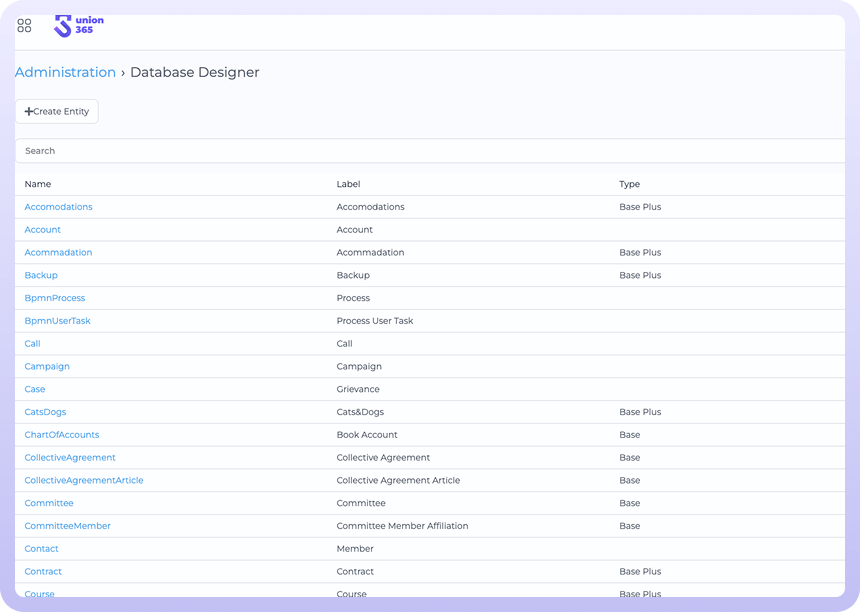Open the BpmnProcess entity

point(55,298)
